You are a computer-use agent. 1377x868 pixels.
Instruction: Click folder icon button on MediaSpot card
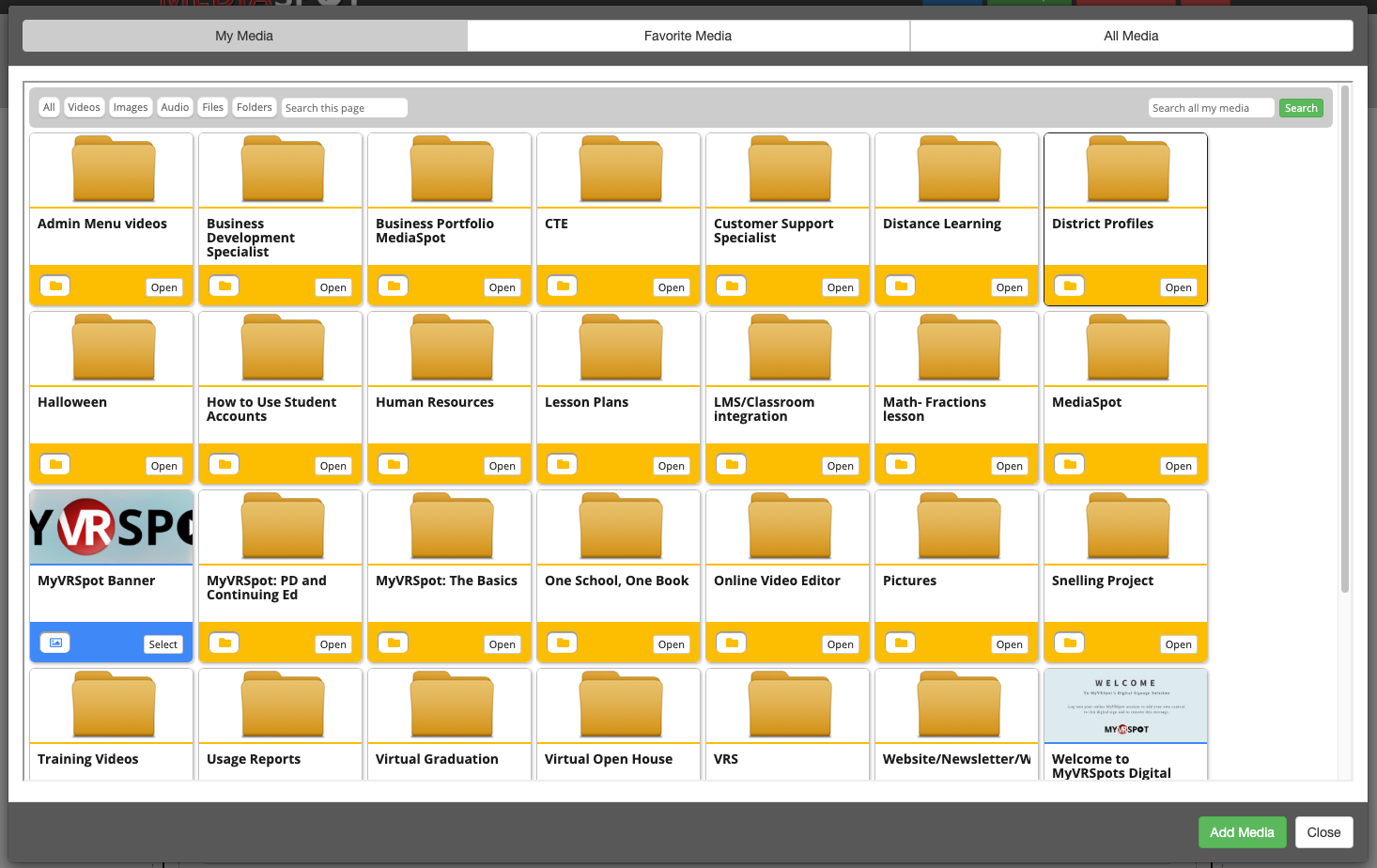point(1070,464)
